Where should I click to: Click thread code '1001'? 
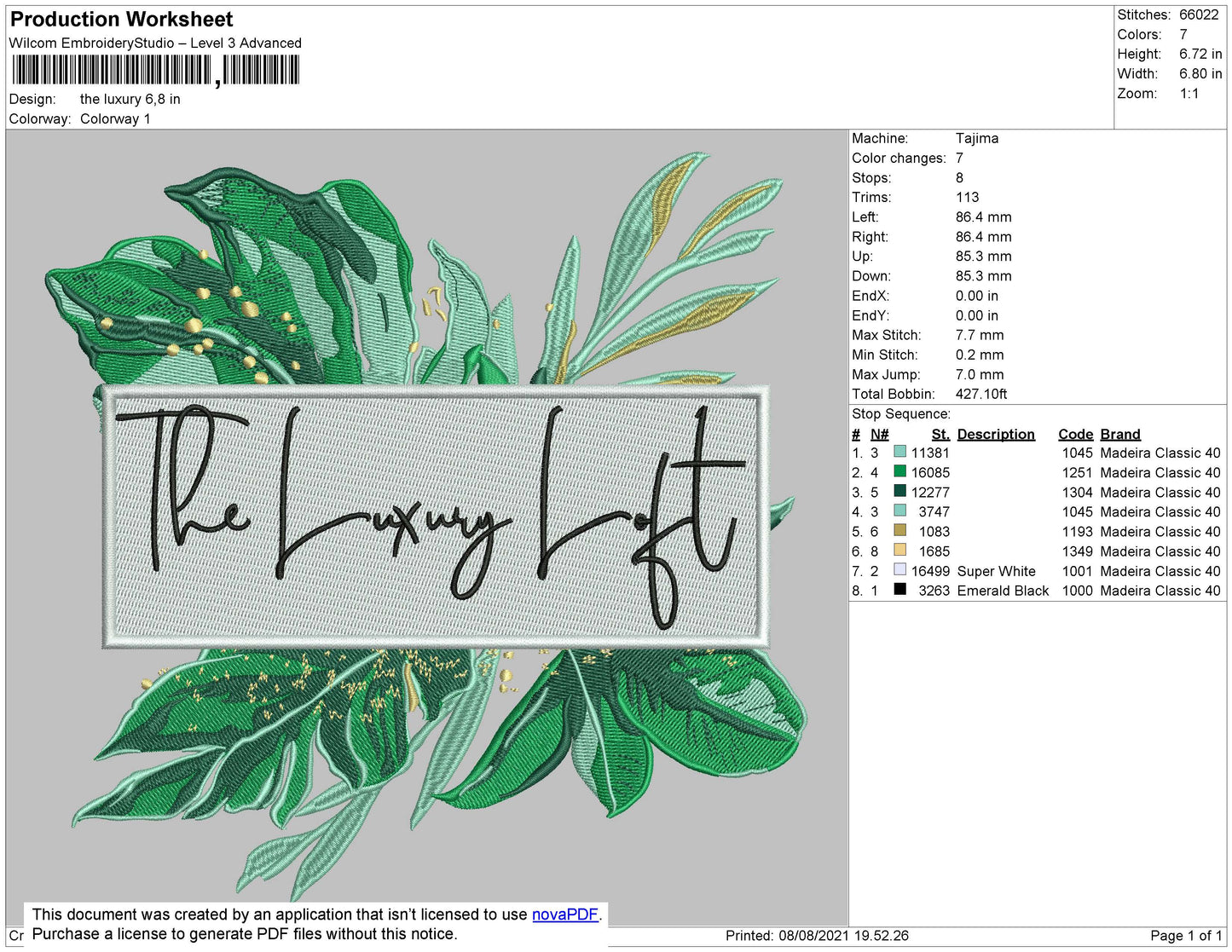(x=1077, y=571)
